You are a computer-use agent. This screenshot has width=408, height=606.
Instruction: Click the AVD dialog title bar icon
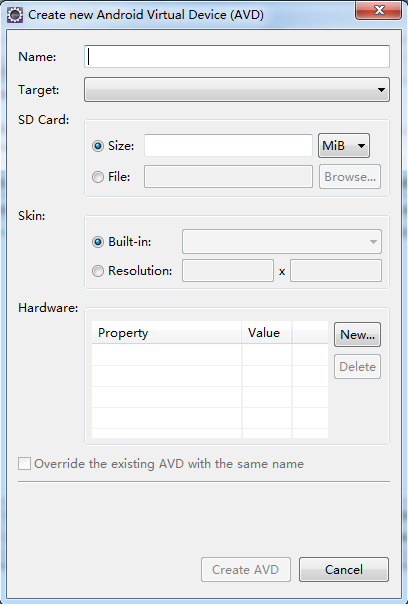coord(15,15)
